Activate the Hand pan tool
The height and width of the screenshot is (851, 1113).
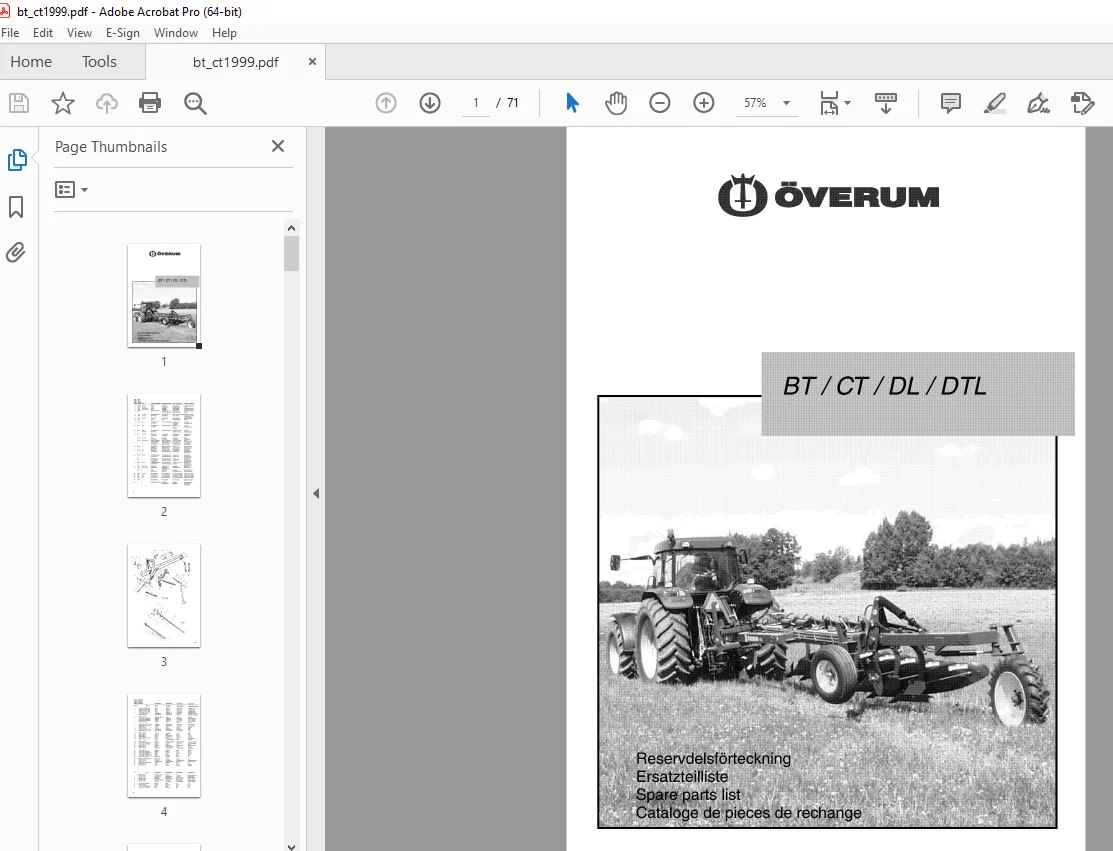[x=616, y=103]
